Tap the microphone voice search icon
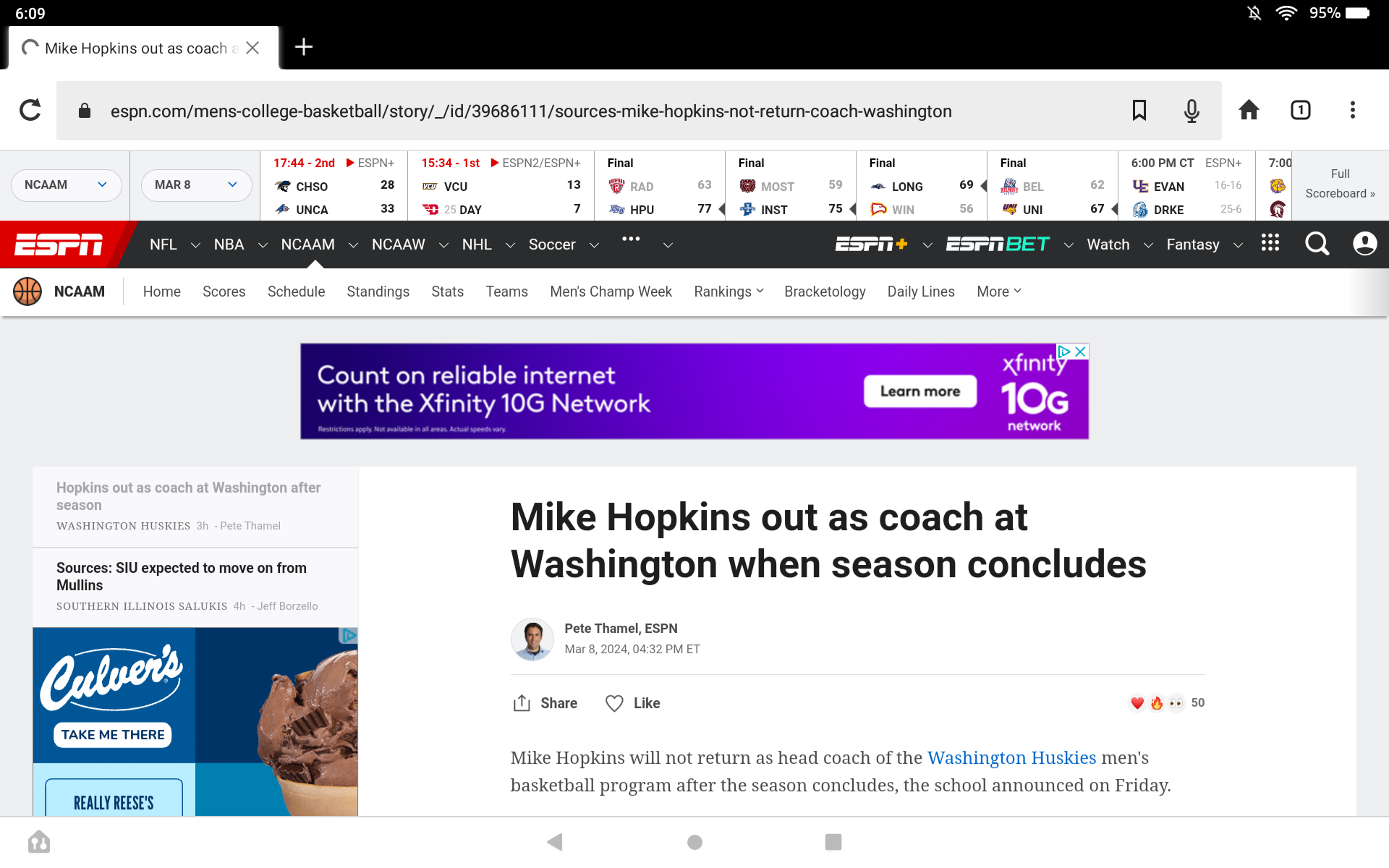Viewport: 1389px width, 868px height. click(x=1192, y=111)
